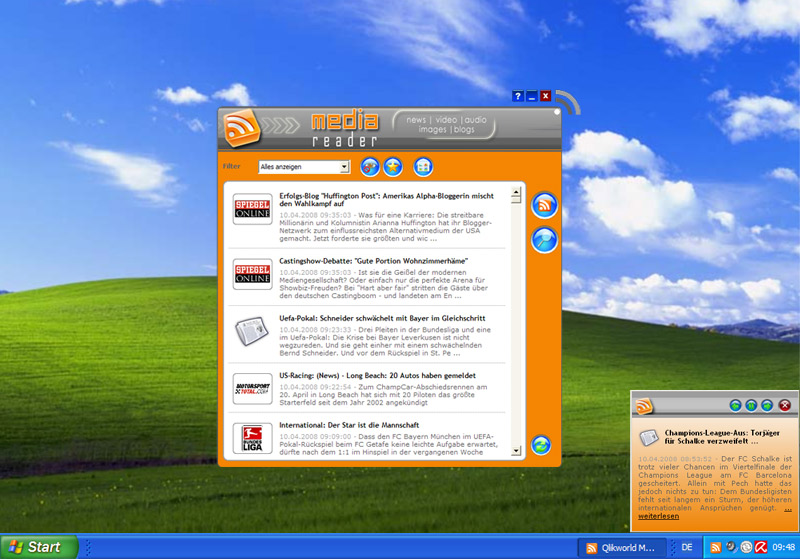Image resolution: width=800 pixels, height=559 pixels.
Task: Open headline 'US-Racing: (News) - Long Beach'
Action: tap(377, 375)
